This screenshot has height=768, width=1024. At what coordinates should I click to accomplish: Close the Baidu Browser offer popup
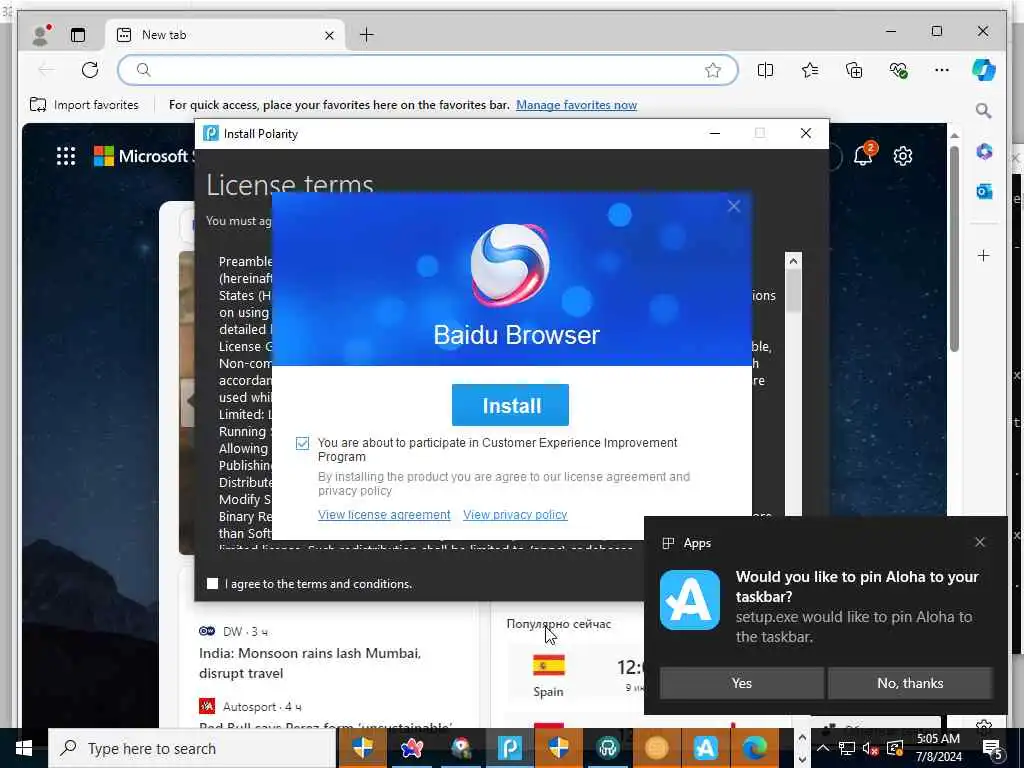(x=733, y=206)
